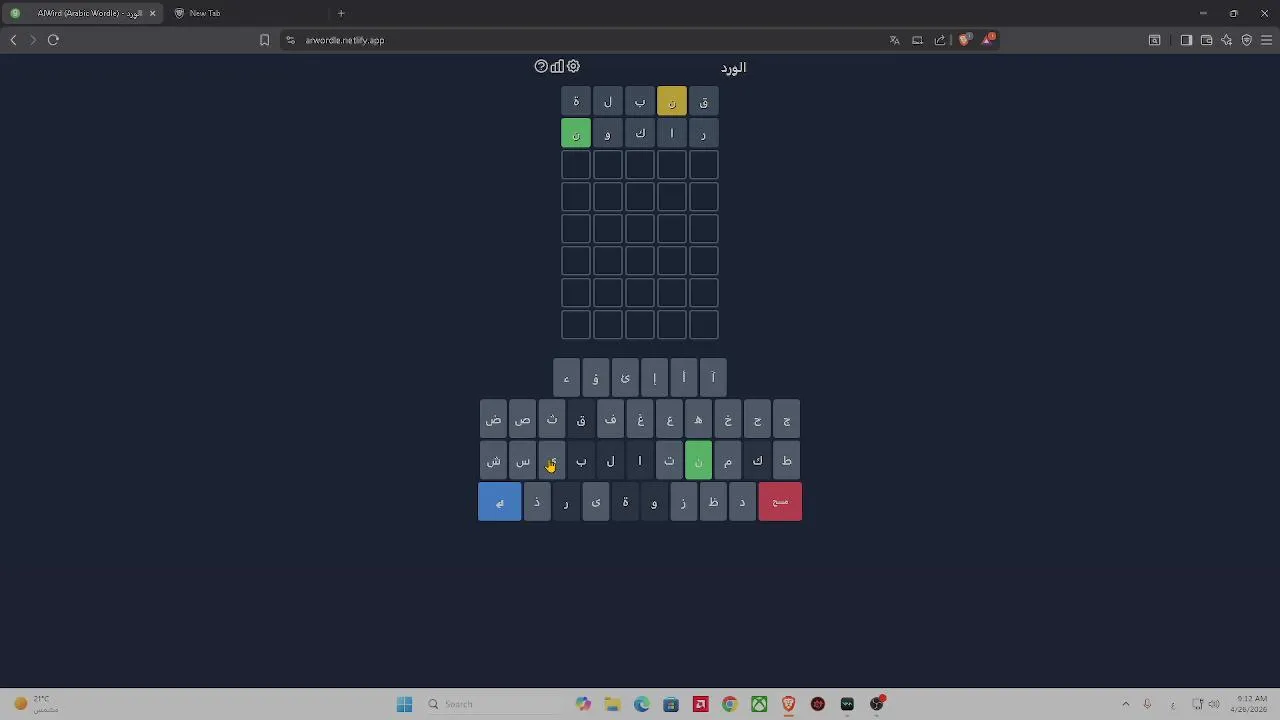Viewport: 1280px width, 720px height.
Task: Tap the ى key in bottom row
Action: [595, 502]
